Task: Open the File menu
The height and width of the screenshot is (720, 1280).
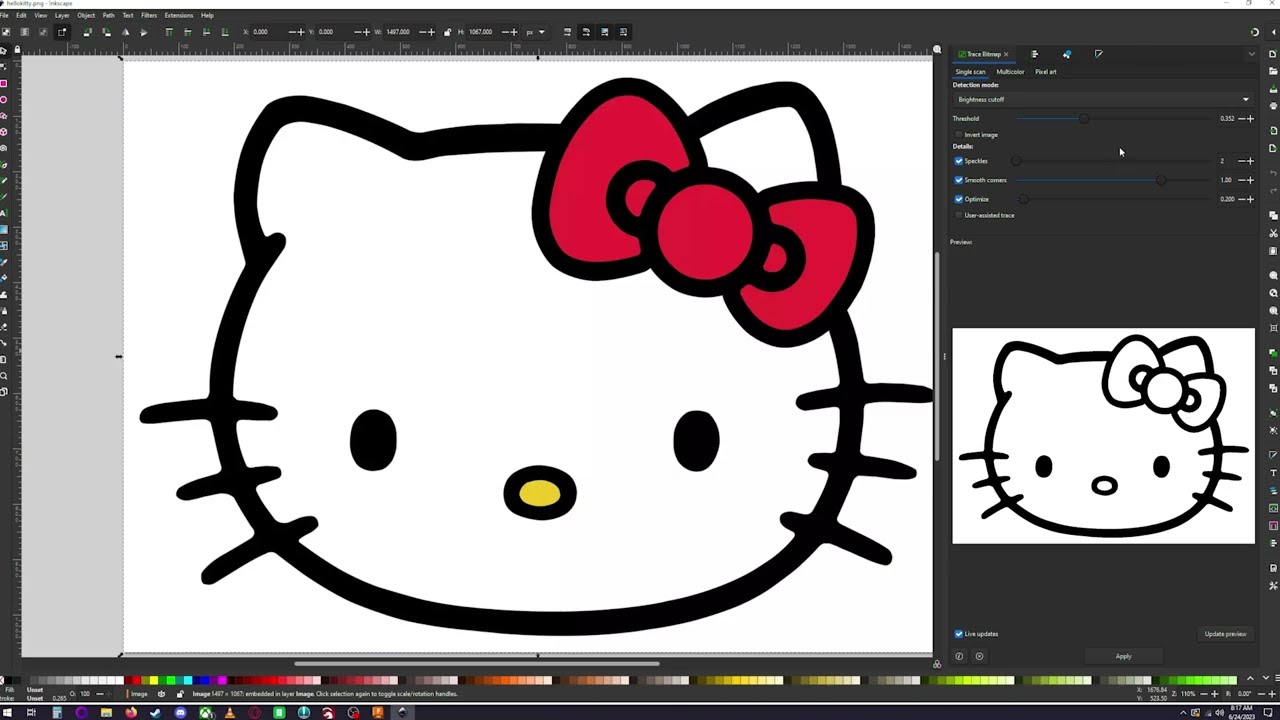Action: (x=5, y=15)
